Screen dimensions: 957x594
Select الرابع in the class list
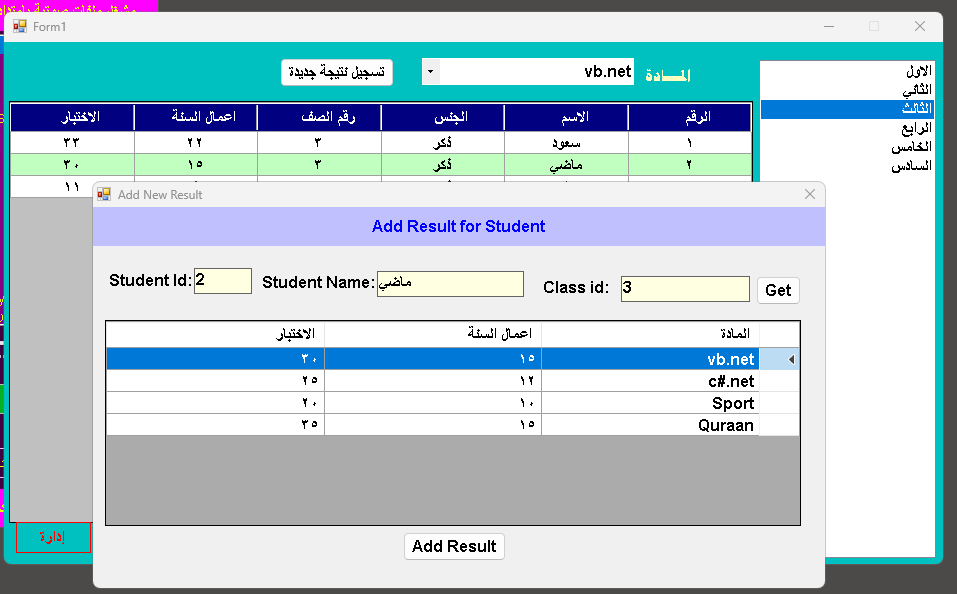847,128
